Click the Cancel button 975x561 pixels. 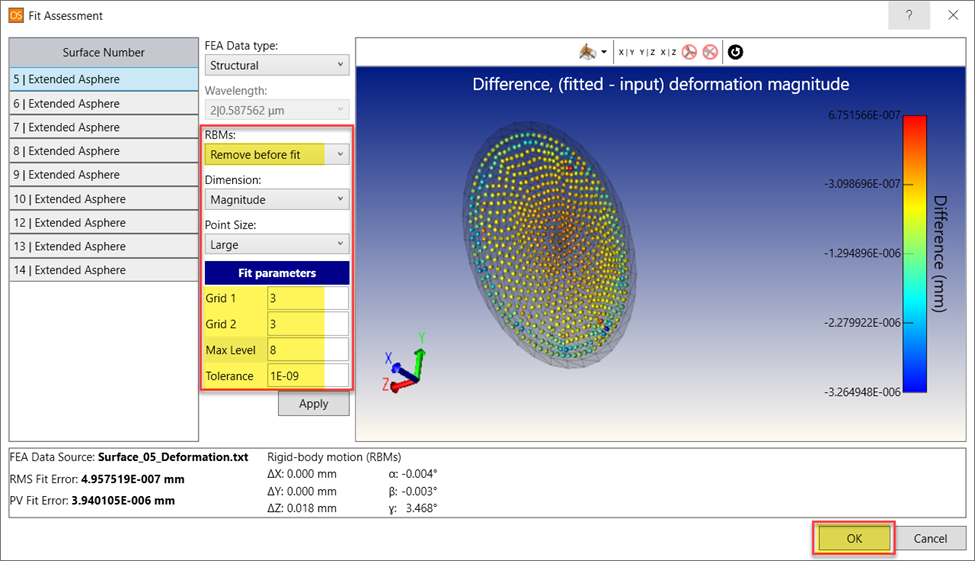click(930, 538)
